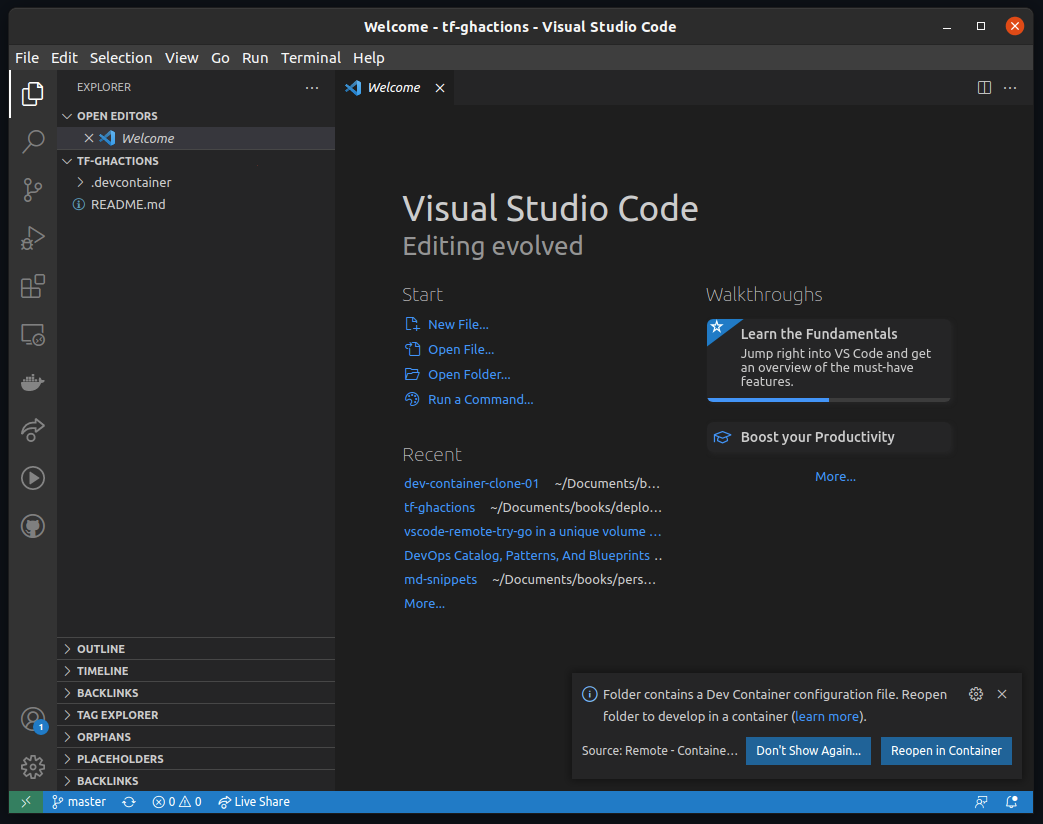This screenshot has height=824, width=1043.
Task: Open the Docker view icon
Action: (x=33, y=382)
